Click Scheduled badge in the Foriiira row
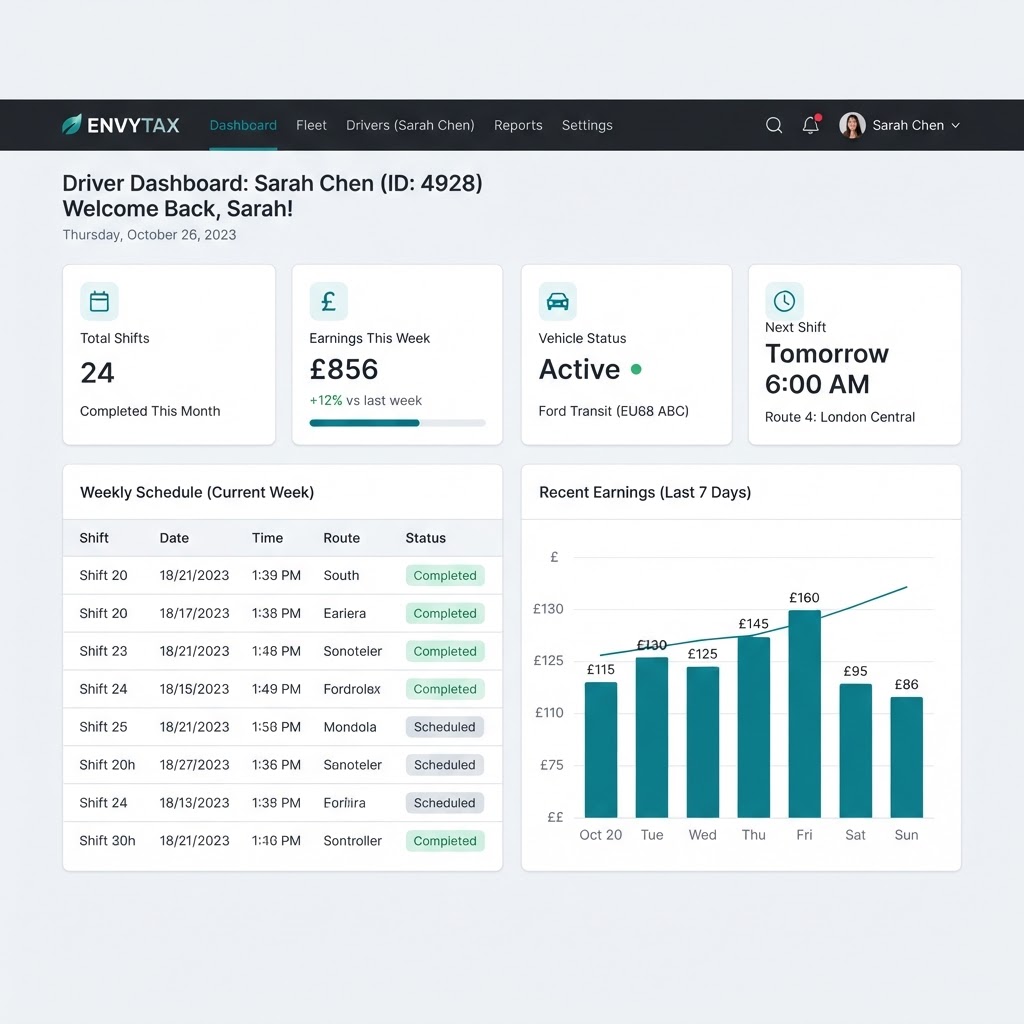The height and width of the screenshot is (1024, 1024). (445, 803)
